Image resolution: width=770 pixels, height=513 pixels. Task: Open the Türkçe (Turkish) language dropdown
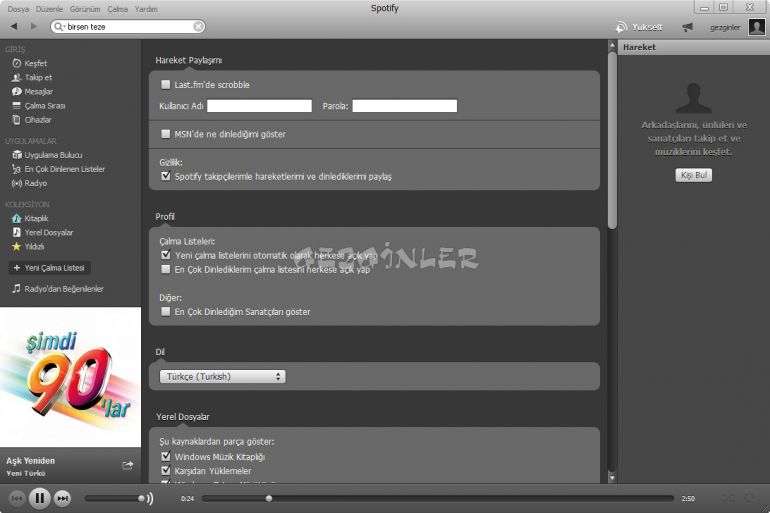tap(222, 377)
